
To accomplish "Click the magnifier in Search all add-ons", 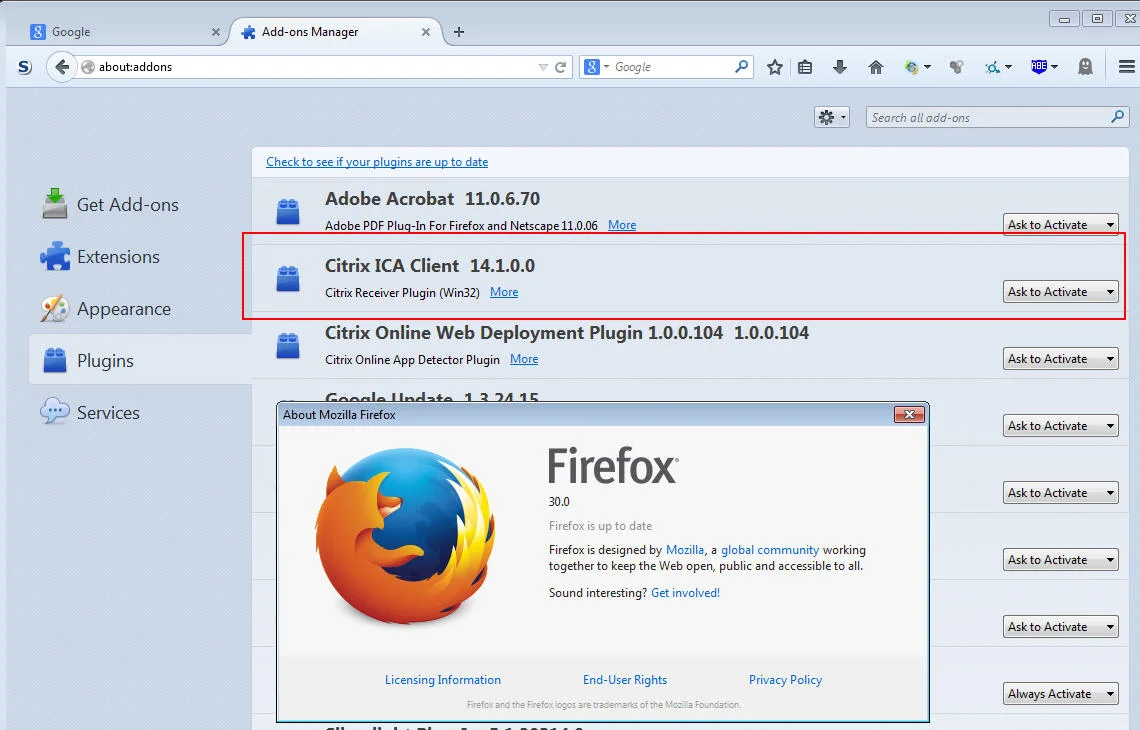I will click(x=1117, y=116).
